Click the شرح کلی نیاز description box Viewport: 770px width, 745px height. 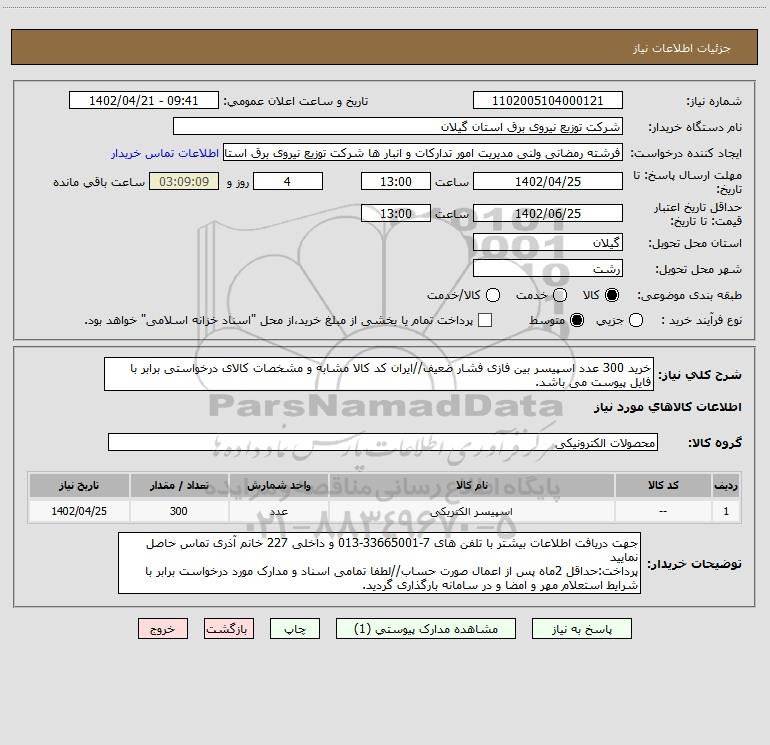379,374
